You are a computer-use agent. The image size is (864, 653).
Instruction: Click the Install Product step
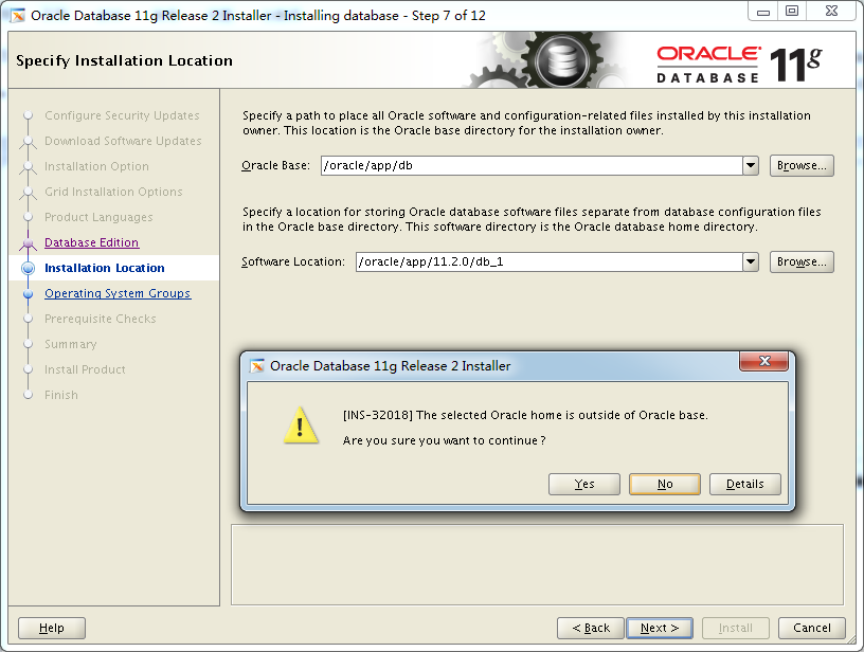pyautogui.click(x=85, y=370)
